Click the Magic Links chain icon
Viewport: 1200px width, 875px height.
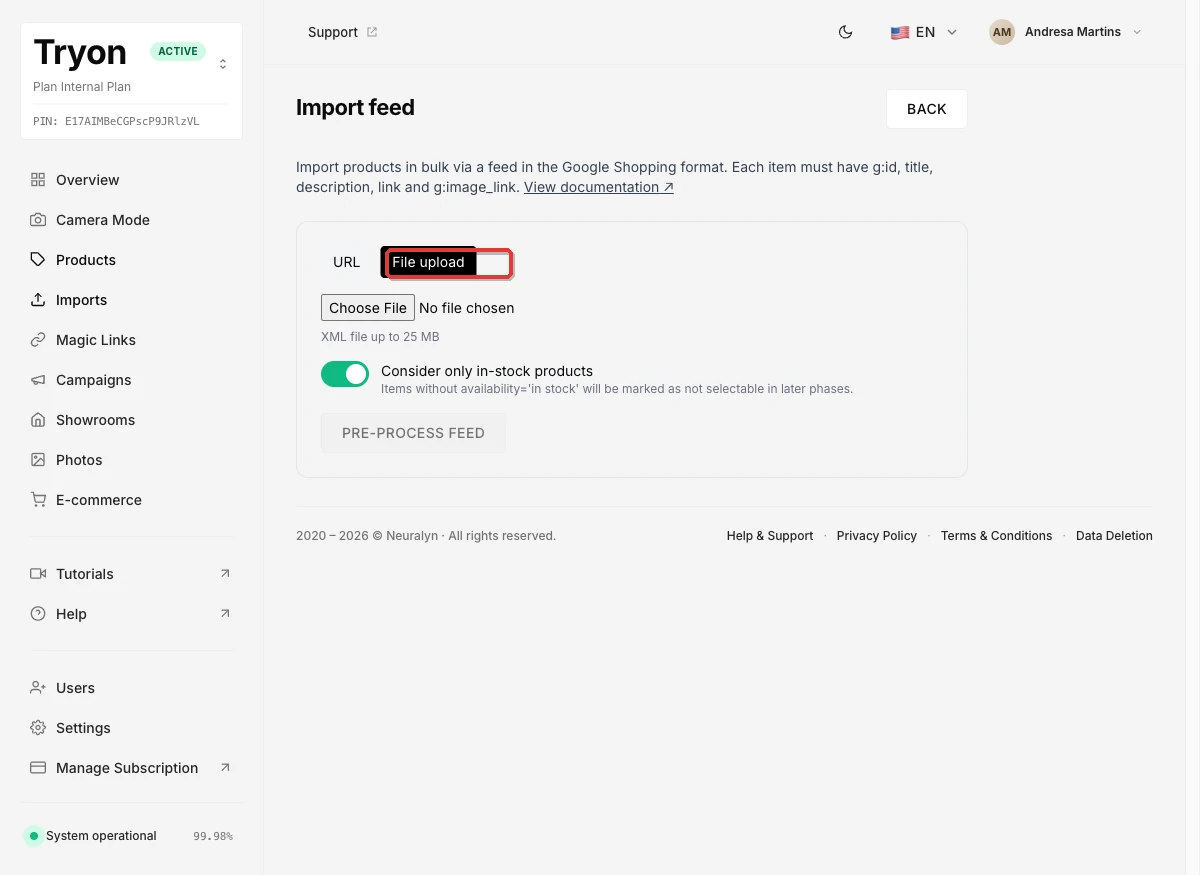tap(38, 340)
